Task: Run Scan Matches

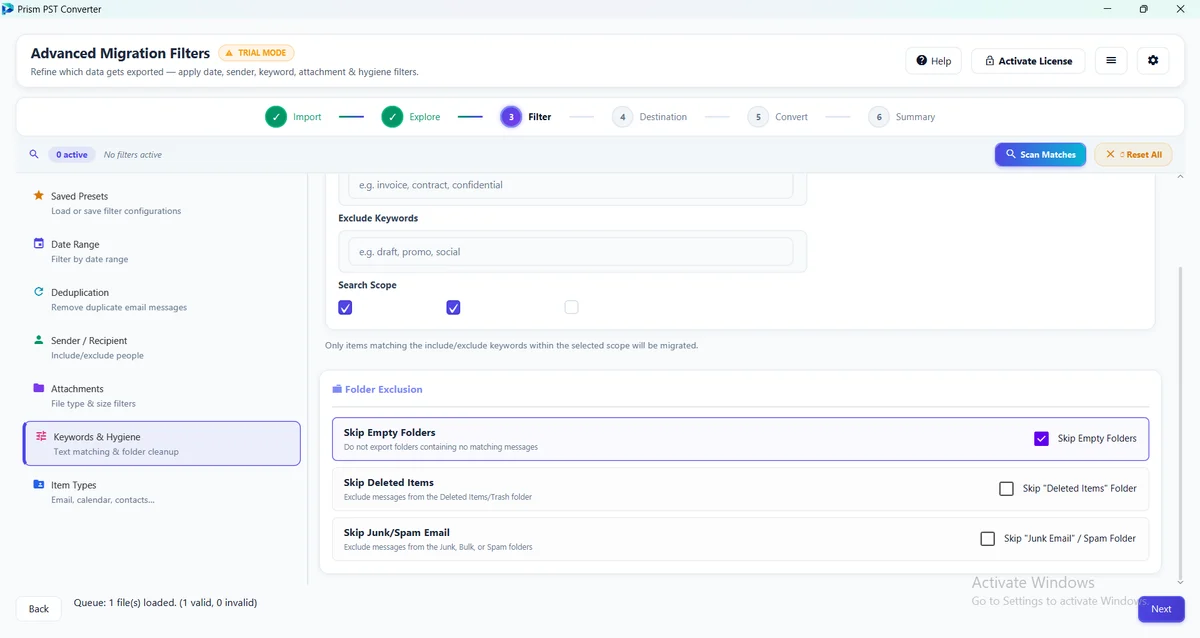Action: click(x=1040, y=155)
